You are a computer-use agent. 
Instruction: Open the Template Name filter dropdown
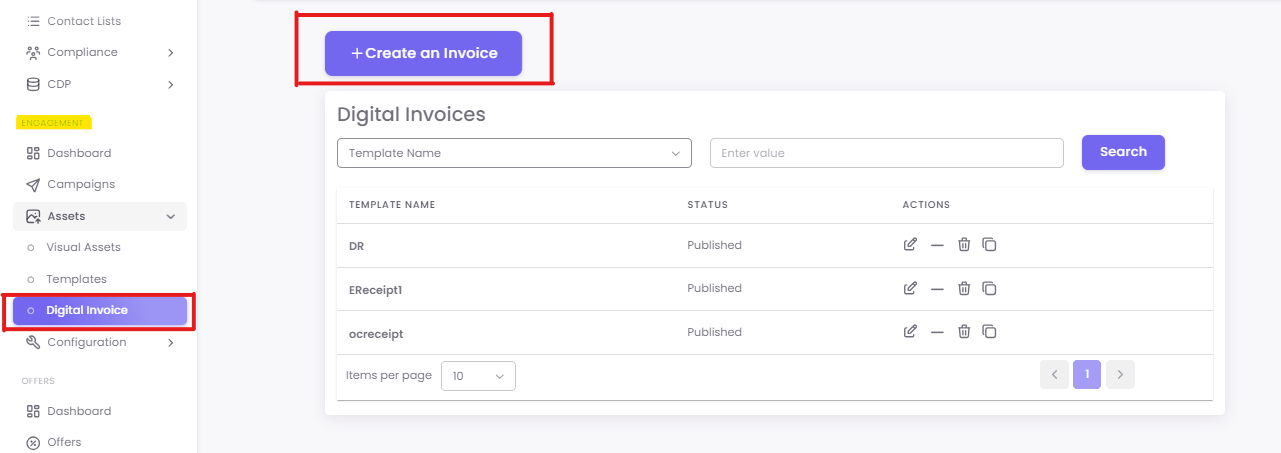[x=514, y=153]
